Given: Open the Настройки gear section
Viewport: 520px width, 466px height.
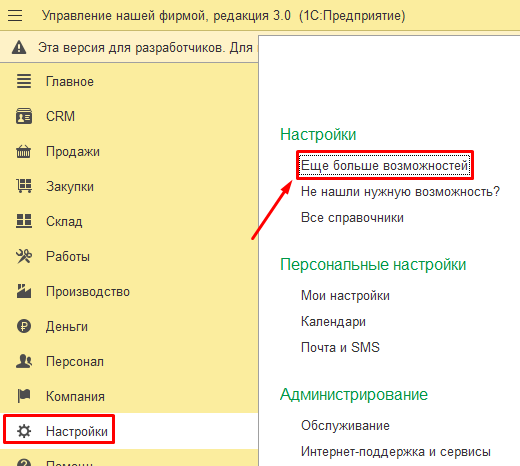Looking at the screenshot, I should (59, 430).
